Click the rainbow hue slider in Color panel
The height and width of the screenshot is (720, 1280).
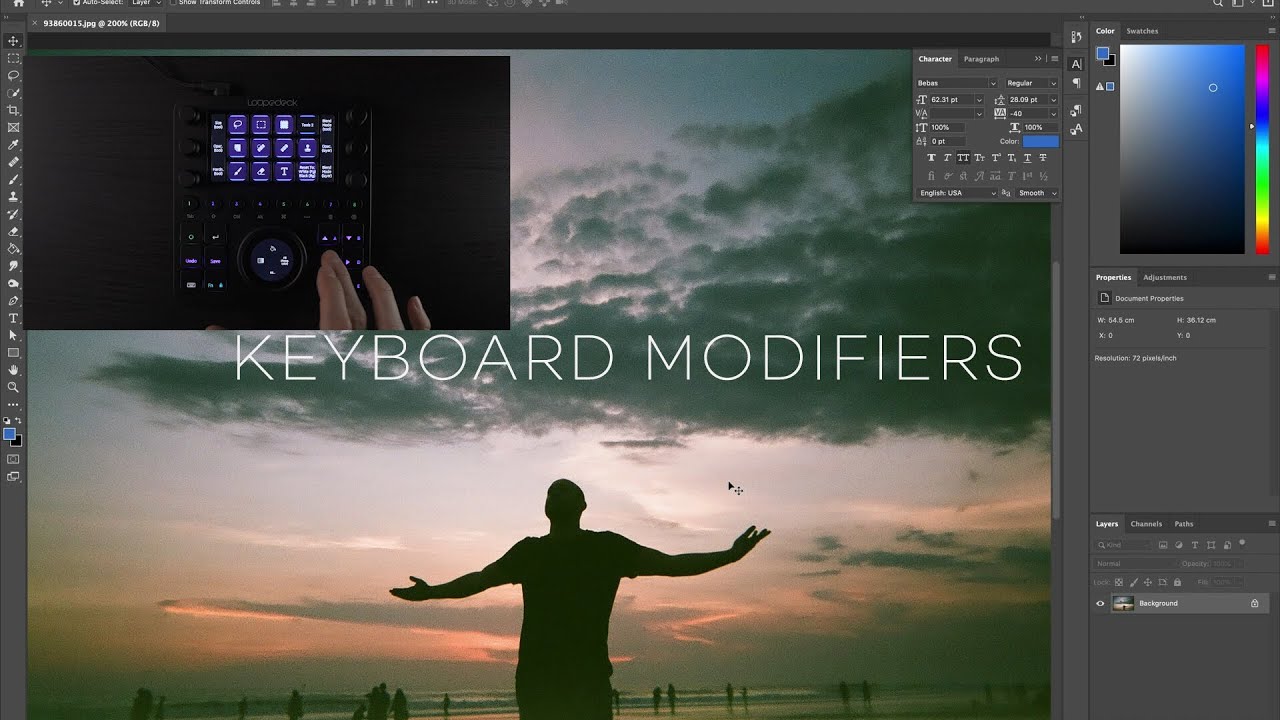(x=1262, y=149)
